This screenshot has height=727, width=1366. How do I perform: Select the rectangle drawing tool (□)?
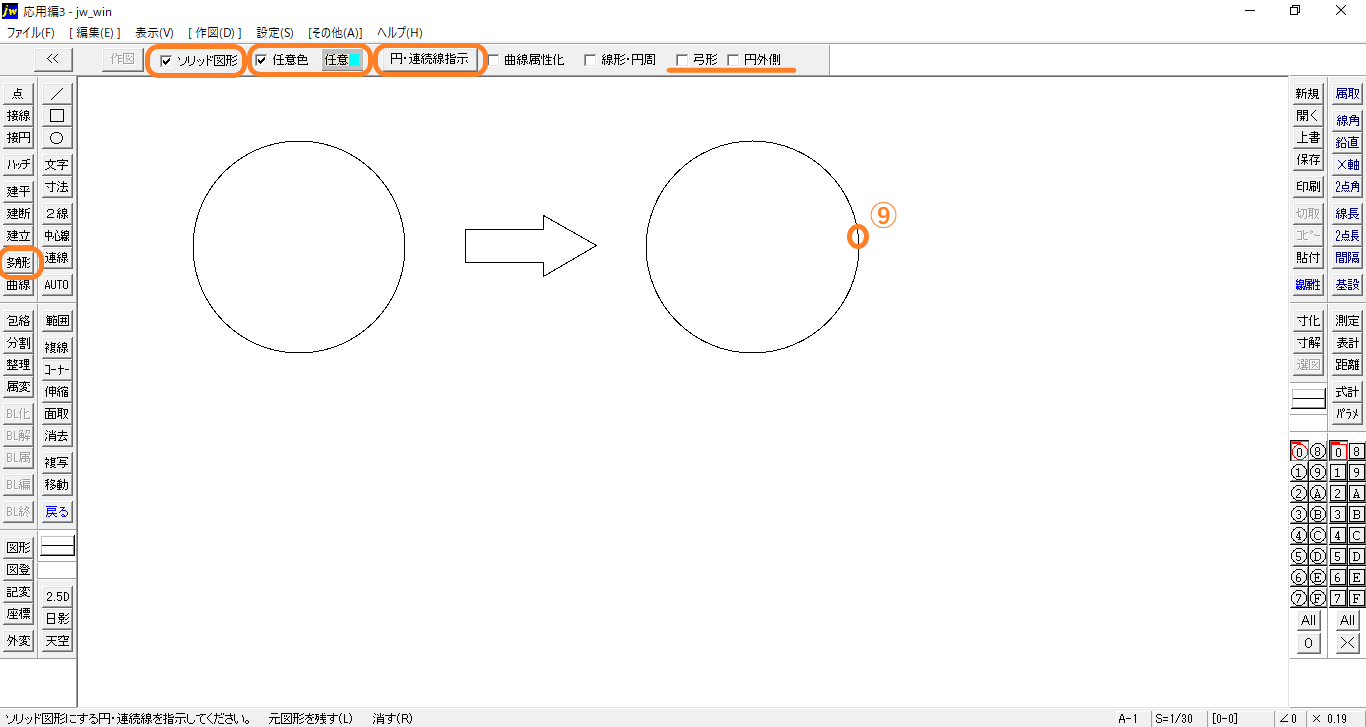(57, 116)
